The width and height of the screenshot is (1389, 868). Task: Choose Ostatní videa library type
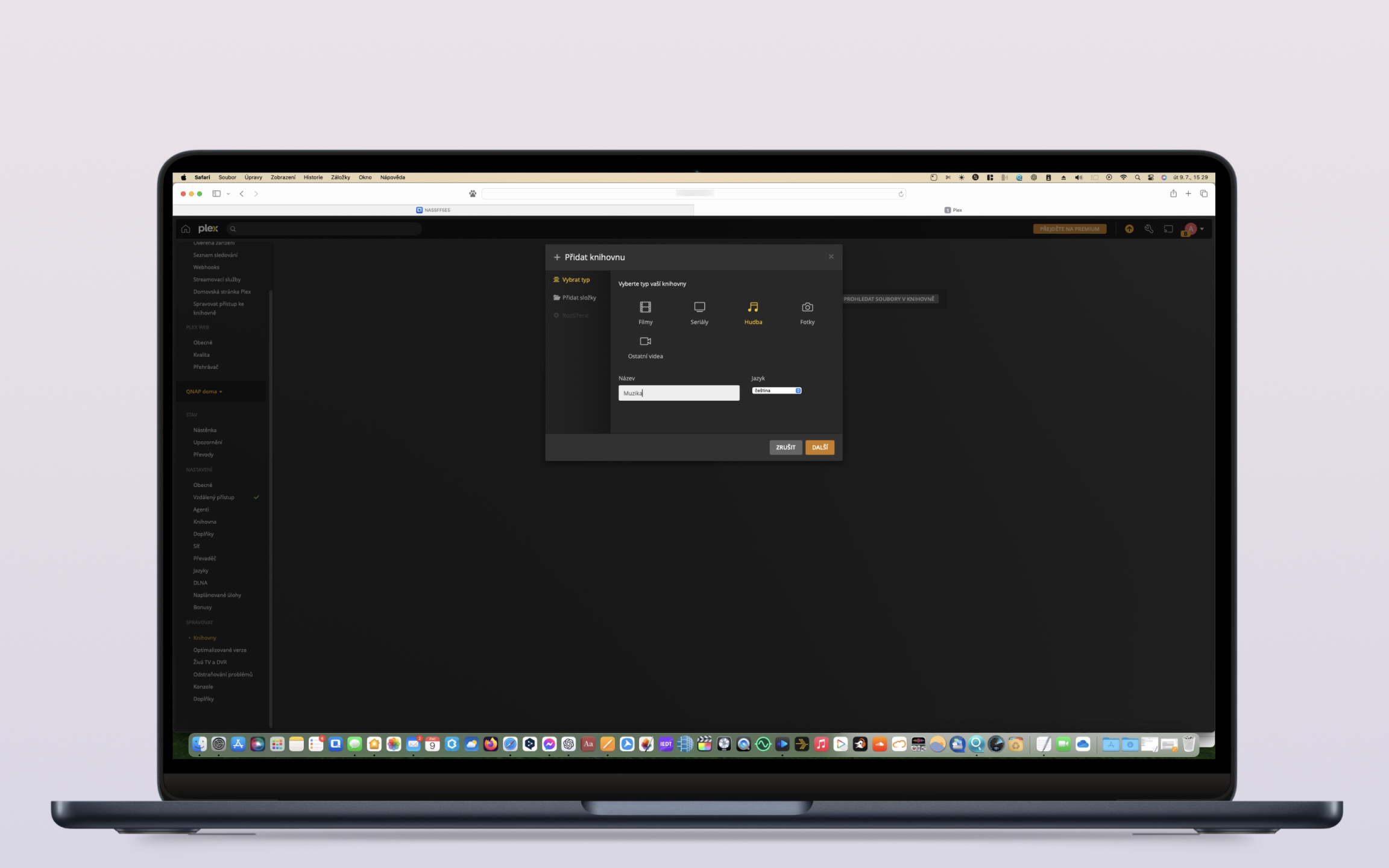click(645, 342)
